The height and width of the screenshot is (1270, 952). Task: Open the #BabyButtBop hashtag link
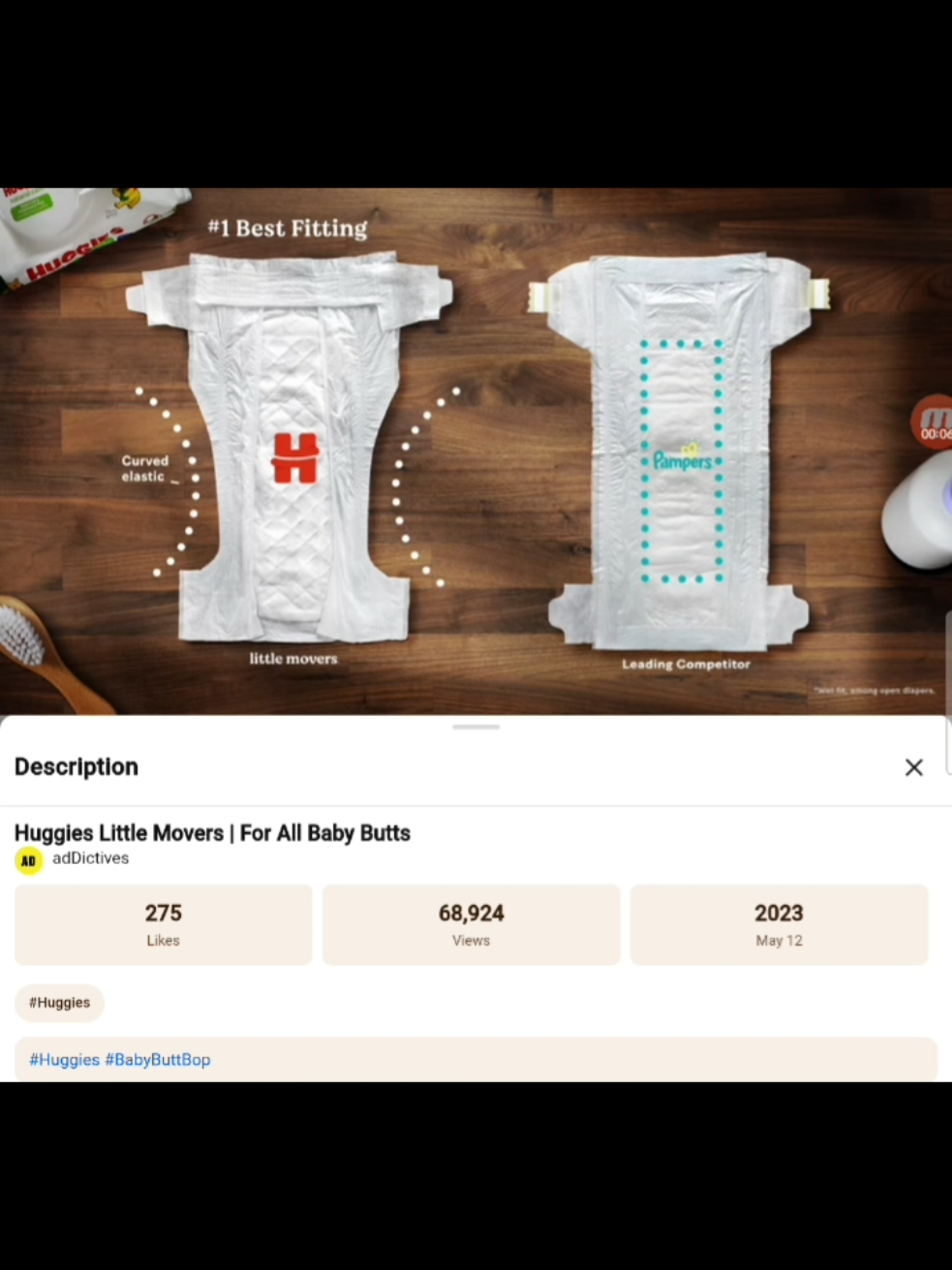(x=158, y=1060)
